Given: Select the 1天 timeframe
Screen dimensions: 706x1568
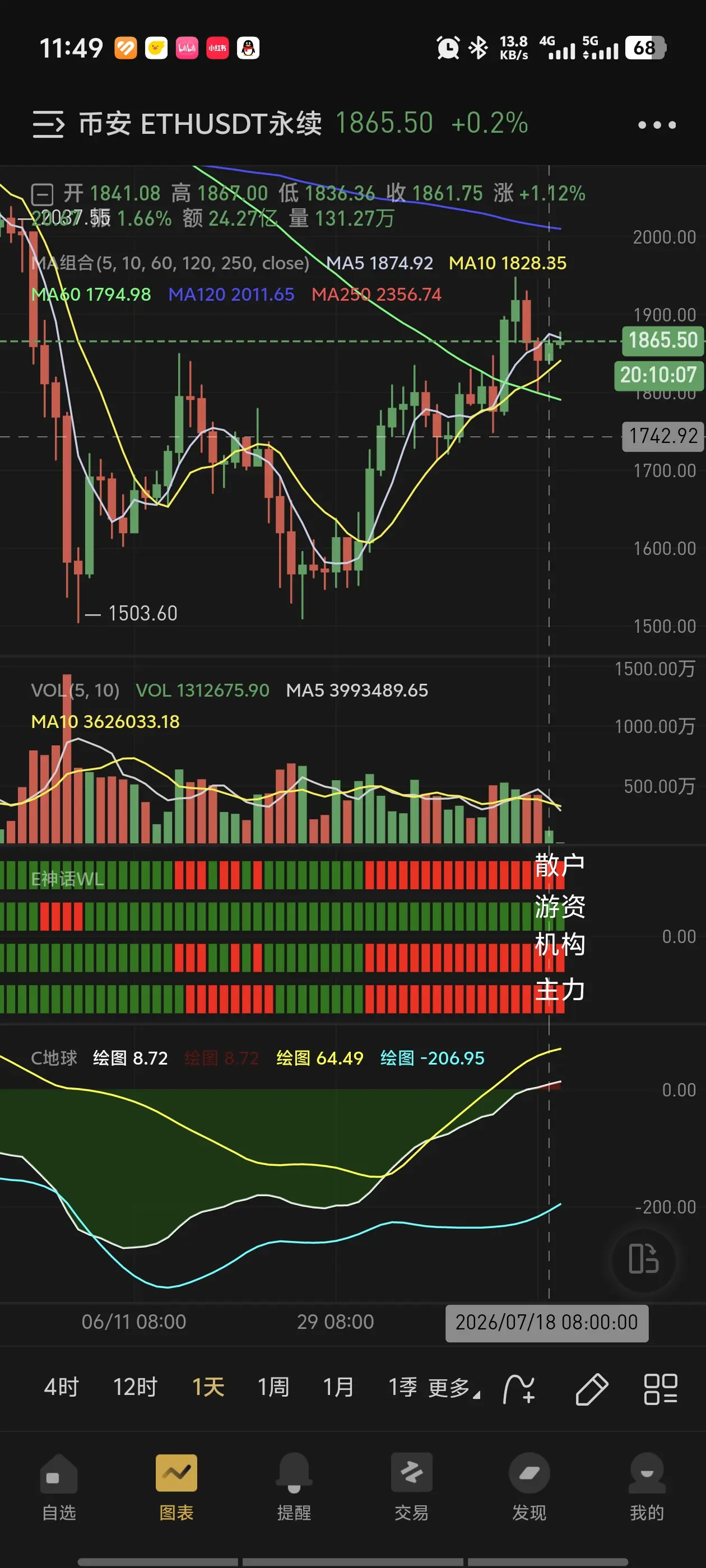Looking at the screenshot, I should tap(208, 1387).
